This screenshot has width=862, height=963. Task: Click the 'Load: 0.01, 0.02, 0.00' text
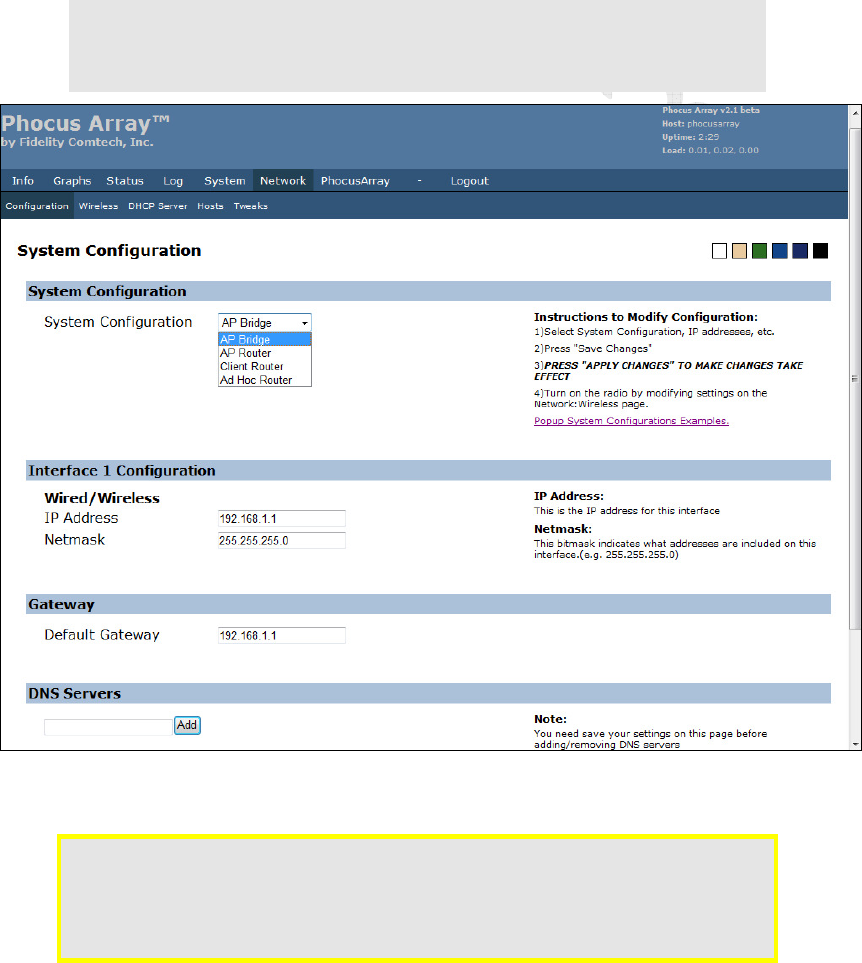[x=710, y=150]
